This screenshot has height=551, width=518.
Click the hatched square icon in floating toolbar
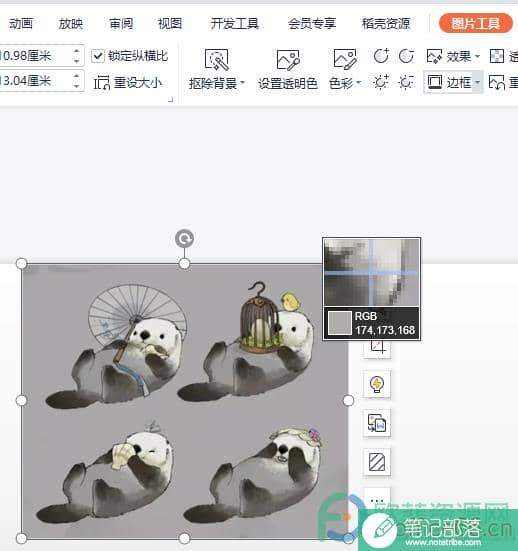[377, 462]
